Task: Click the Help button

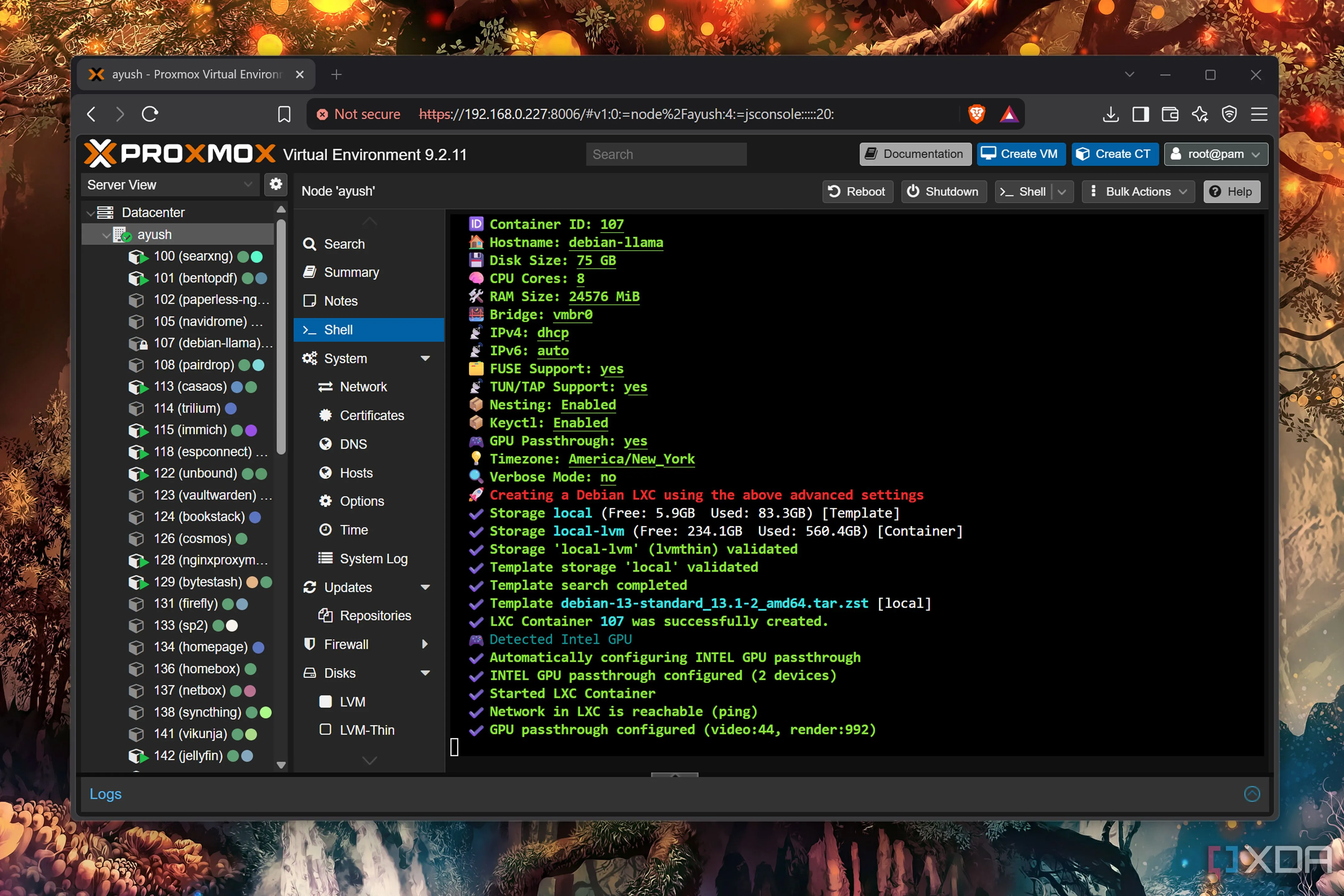Action: [1231, 191]
